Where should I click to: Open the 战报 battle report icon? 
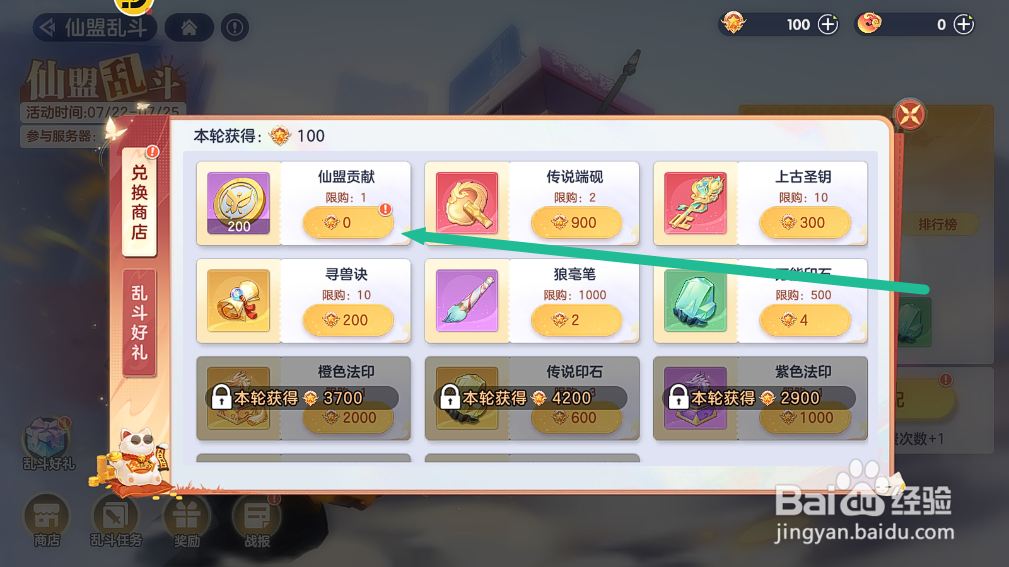(x=257, y=520)
